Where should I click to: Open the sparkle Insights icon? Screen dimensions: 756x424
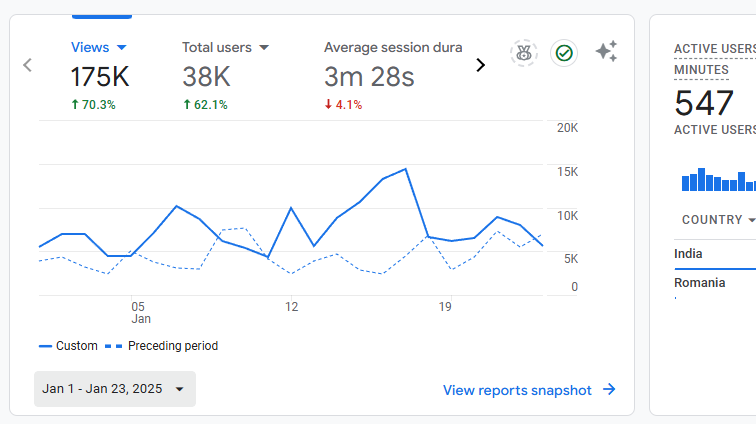[606, 51]
